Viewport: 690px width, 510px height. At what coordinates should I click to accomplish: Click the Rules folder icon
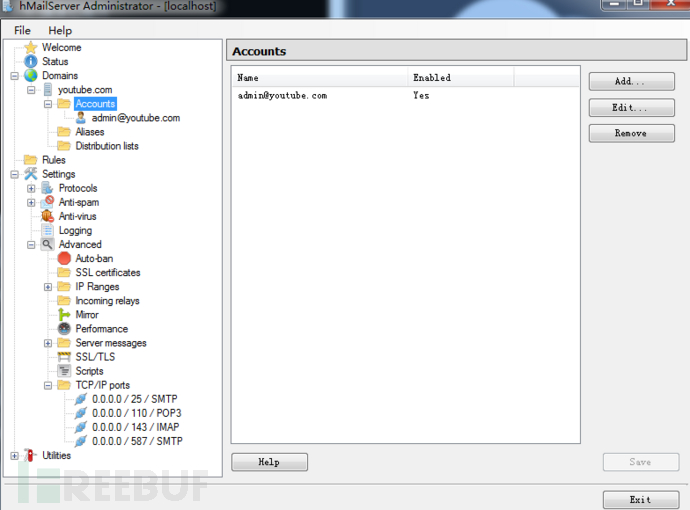(x=31, y=160)
